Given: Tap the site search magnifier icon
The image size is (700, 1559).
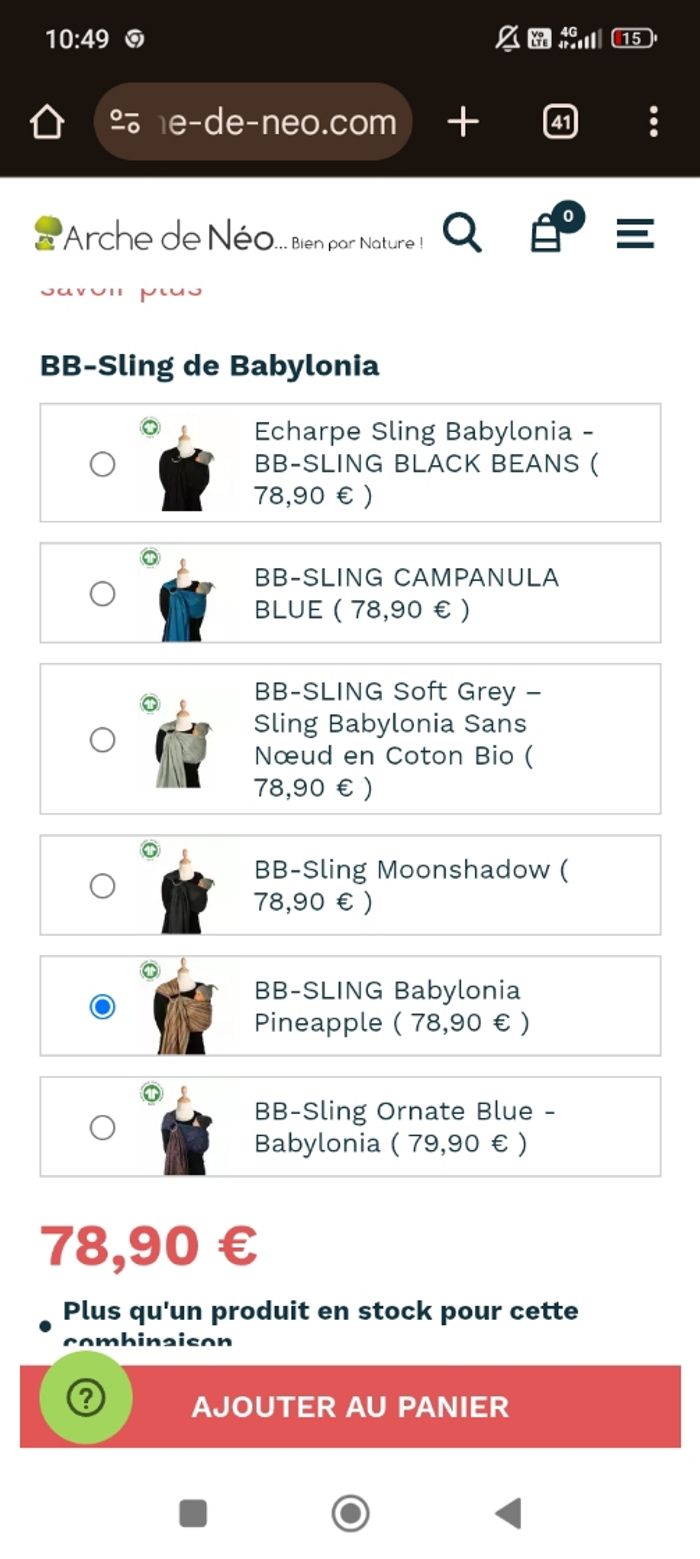Looking at the screenshot, I should pyautogui.click(x=462, y=234).
